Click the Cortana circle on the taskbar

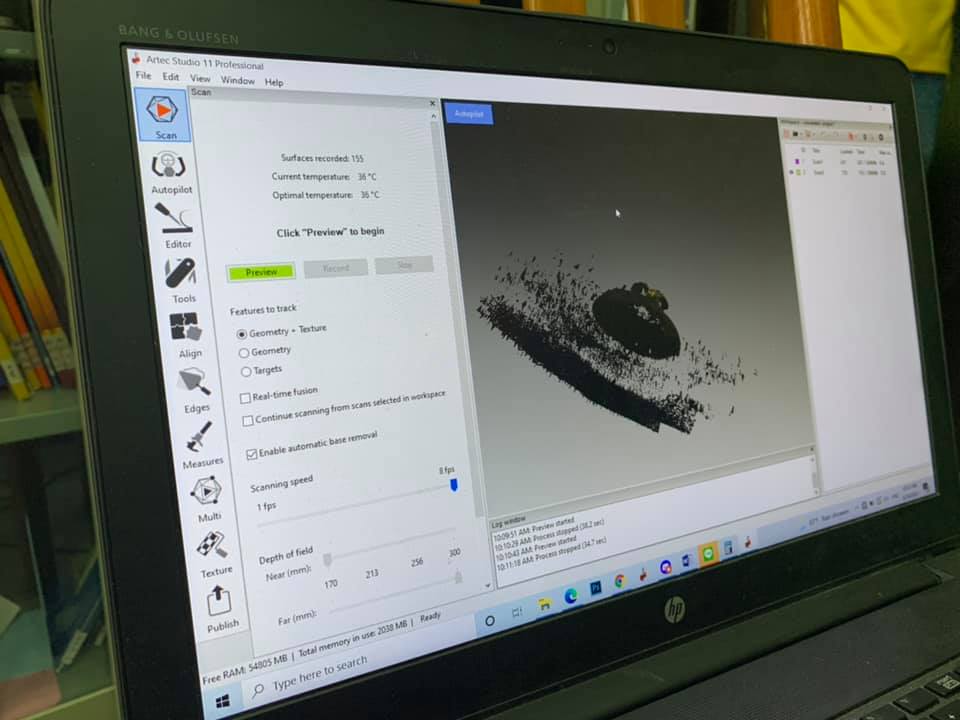490,621
